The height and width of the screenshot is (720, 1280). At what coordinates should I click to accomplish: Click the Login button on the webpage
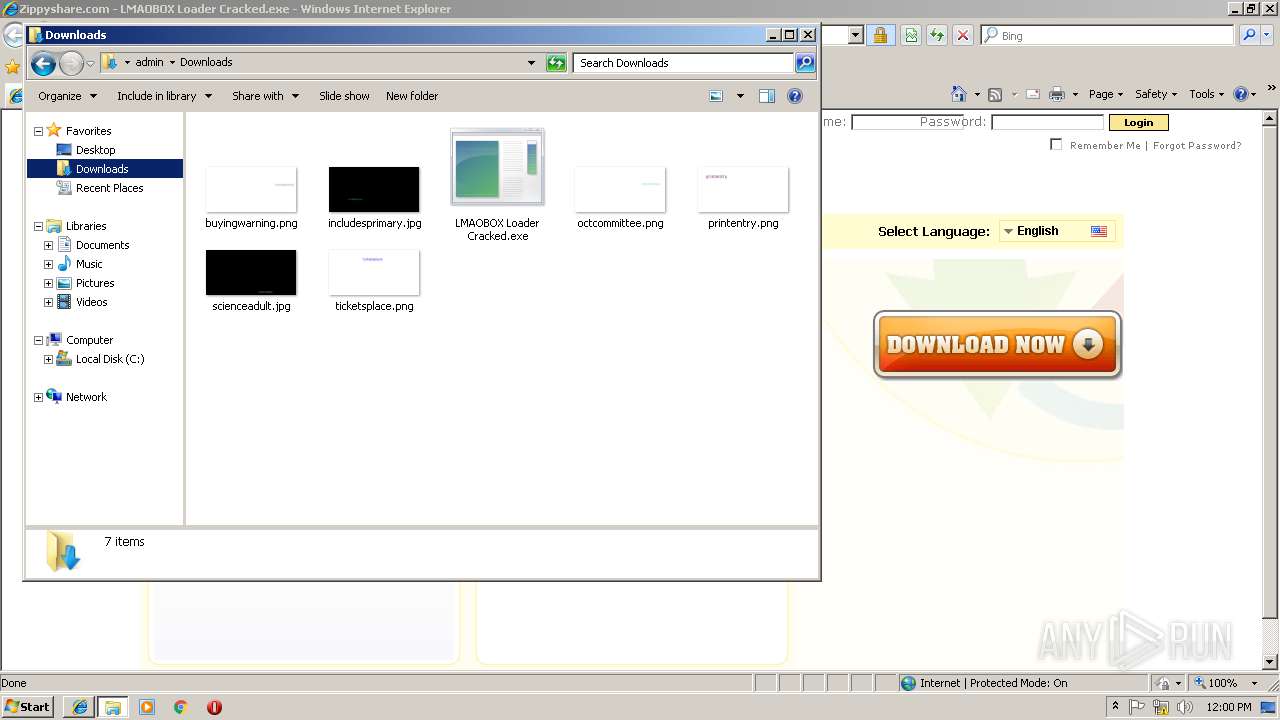pyautogui.click(x=1138, y=122)
